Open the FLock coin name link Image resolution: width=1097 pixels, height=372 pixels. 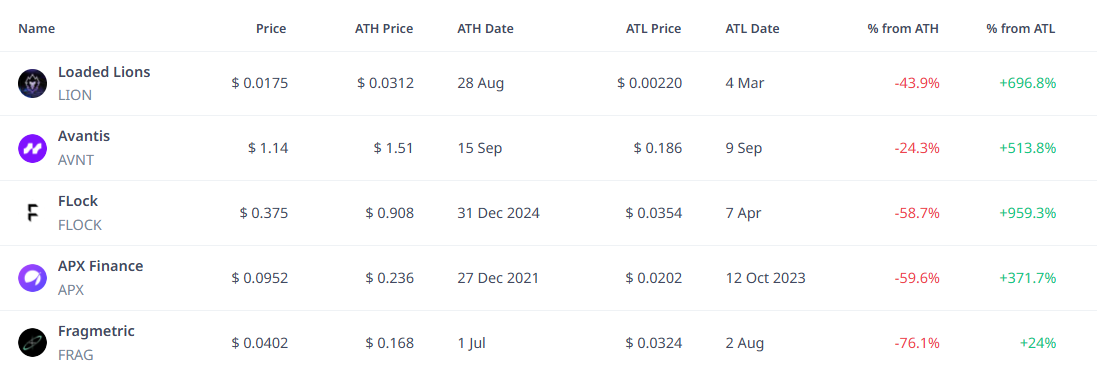(78, 201)
